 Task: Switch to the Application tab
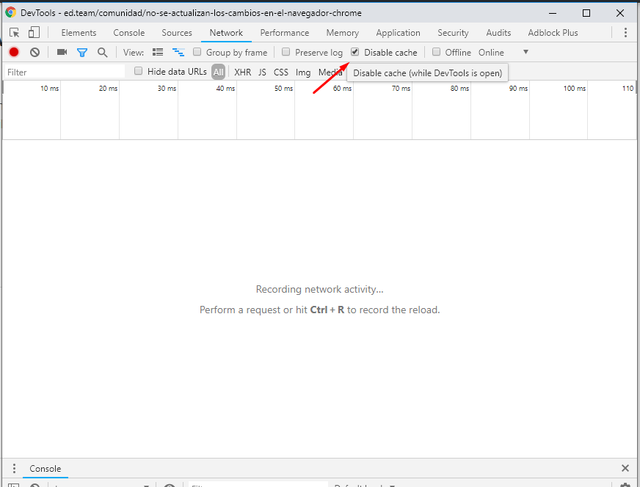point(398,33)
